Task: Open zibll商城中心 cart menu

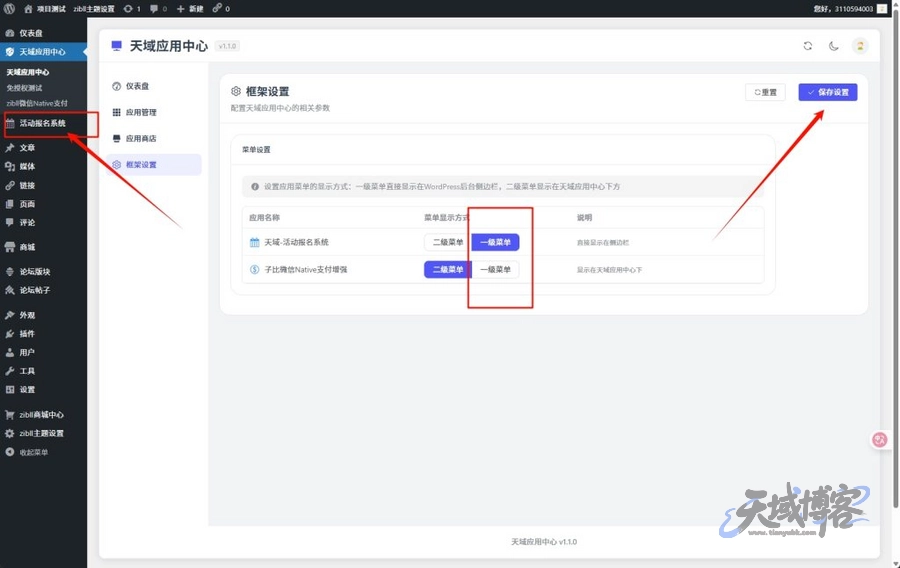Action: coord(43,414)
